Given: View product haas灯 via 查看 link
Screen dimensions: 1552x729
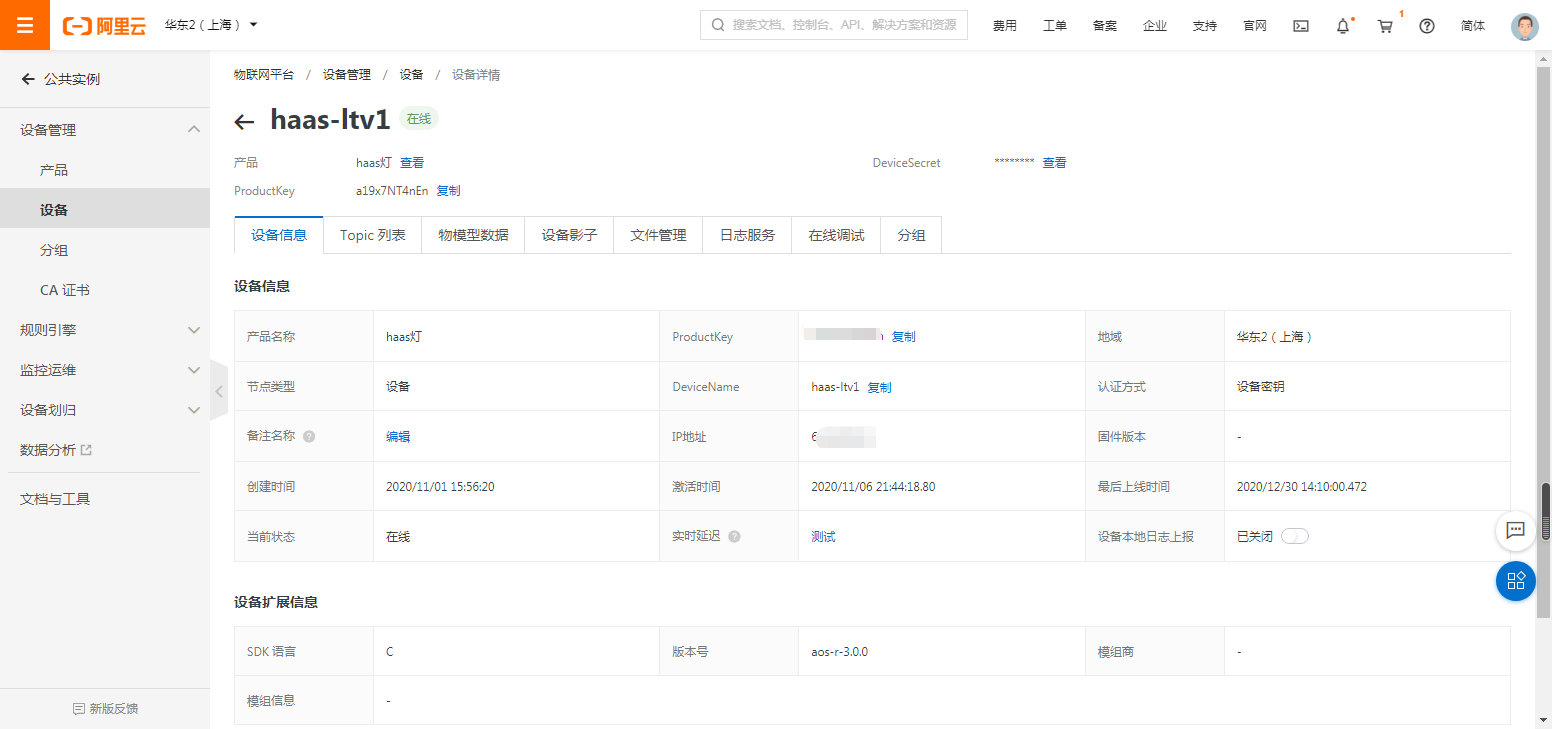Looking at the screenshot, I should click(x=412, y=163).
